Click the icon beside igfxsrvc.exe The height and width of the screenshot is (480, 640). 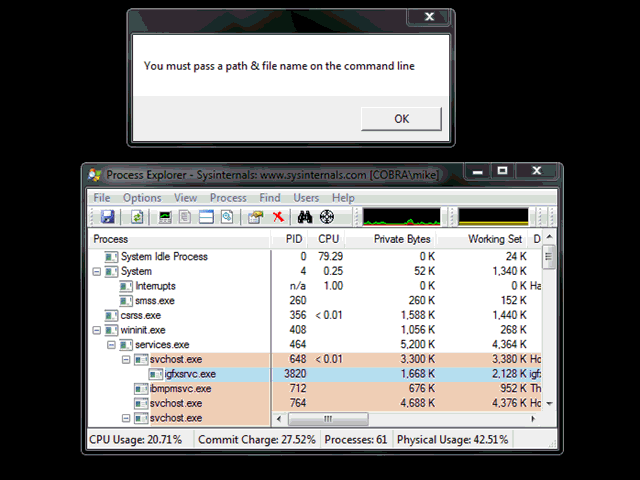(155, 374)
